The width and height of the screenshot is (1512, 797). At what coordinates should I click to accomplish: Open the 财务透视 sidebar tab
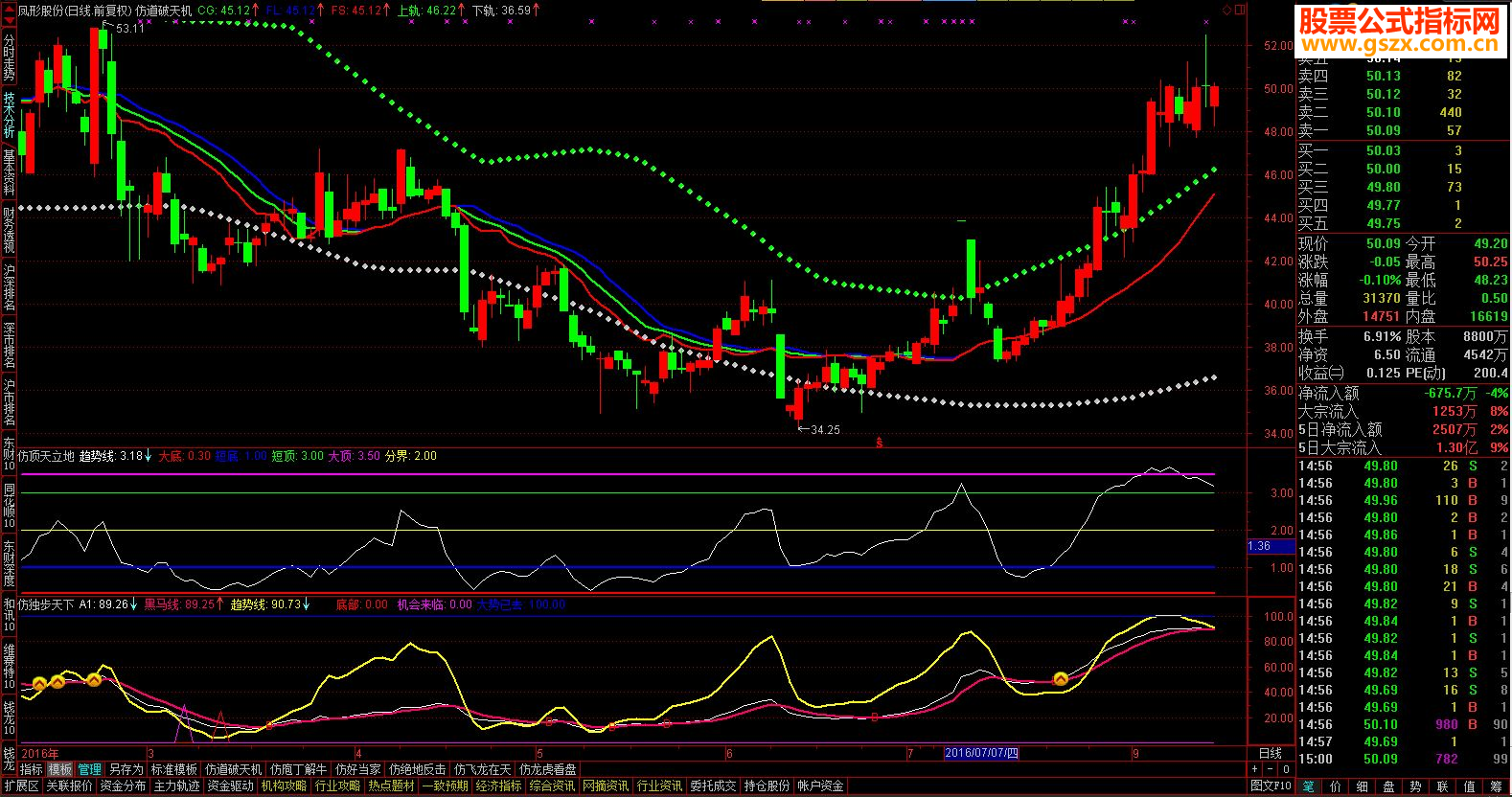tap(9, 230)
